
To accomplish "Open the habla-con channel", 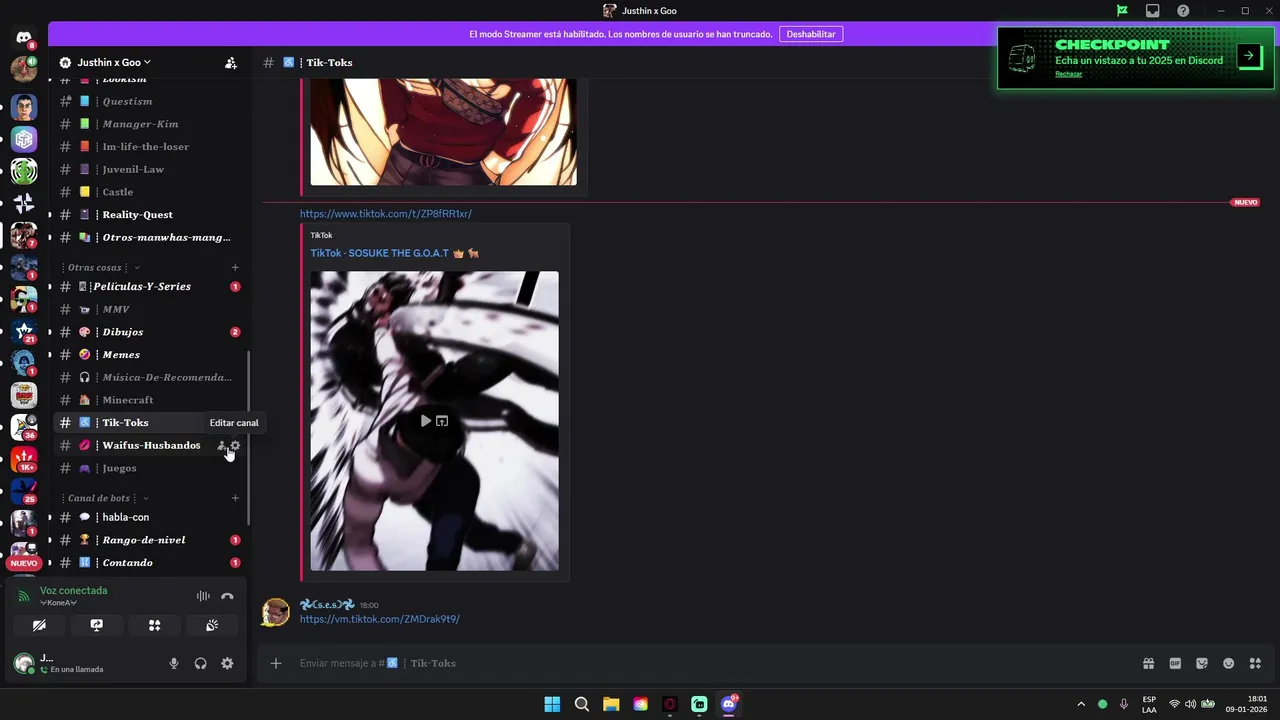I will [x=149, y=517].
